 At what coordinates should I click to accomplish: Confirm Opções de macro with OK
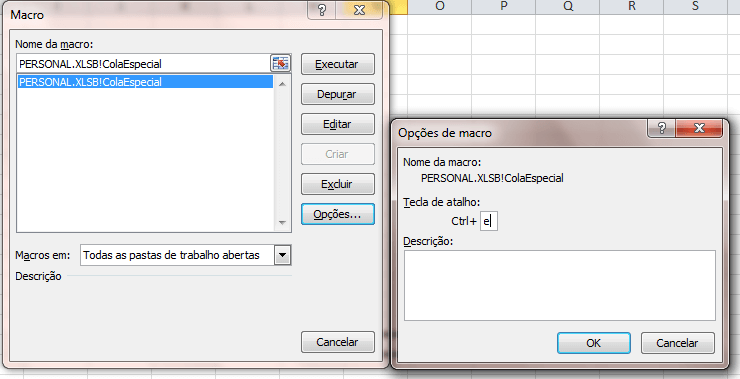pos(594,343)
